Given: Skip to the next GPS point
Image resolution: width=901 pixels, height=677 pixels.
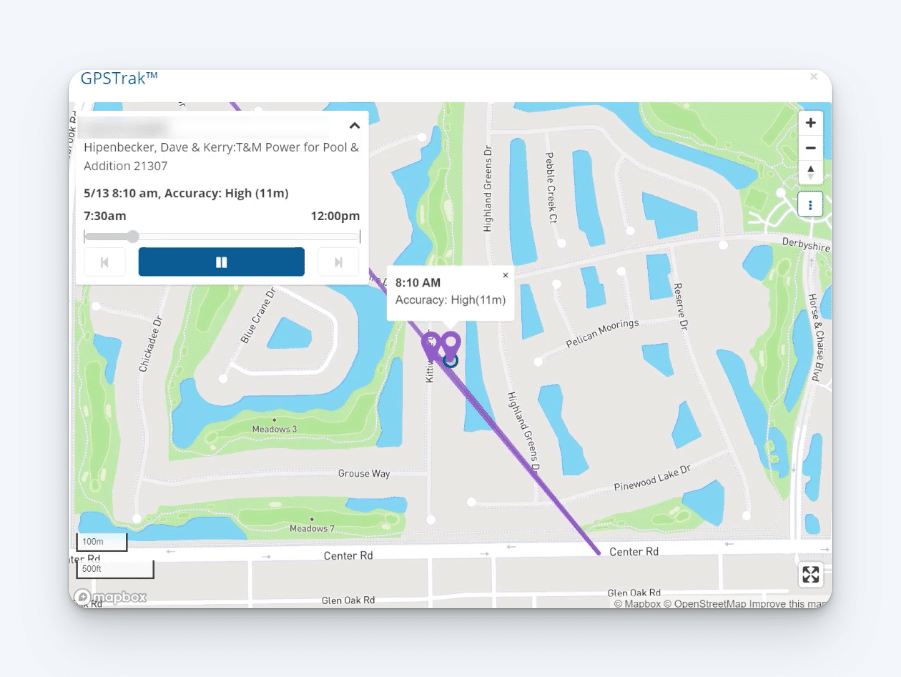Looking at the screenshot, I should [338, 262].
